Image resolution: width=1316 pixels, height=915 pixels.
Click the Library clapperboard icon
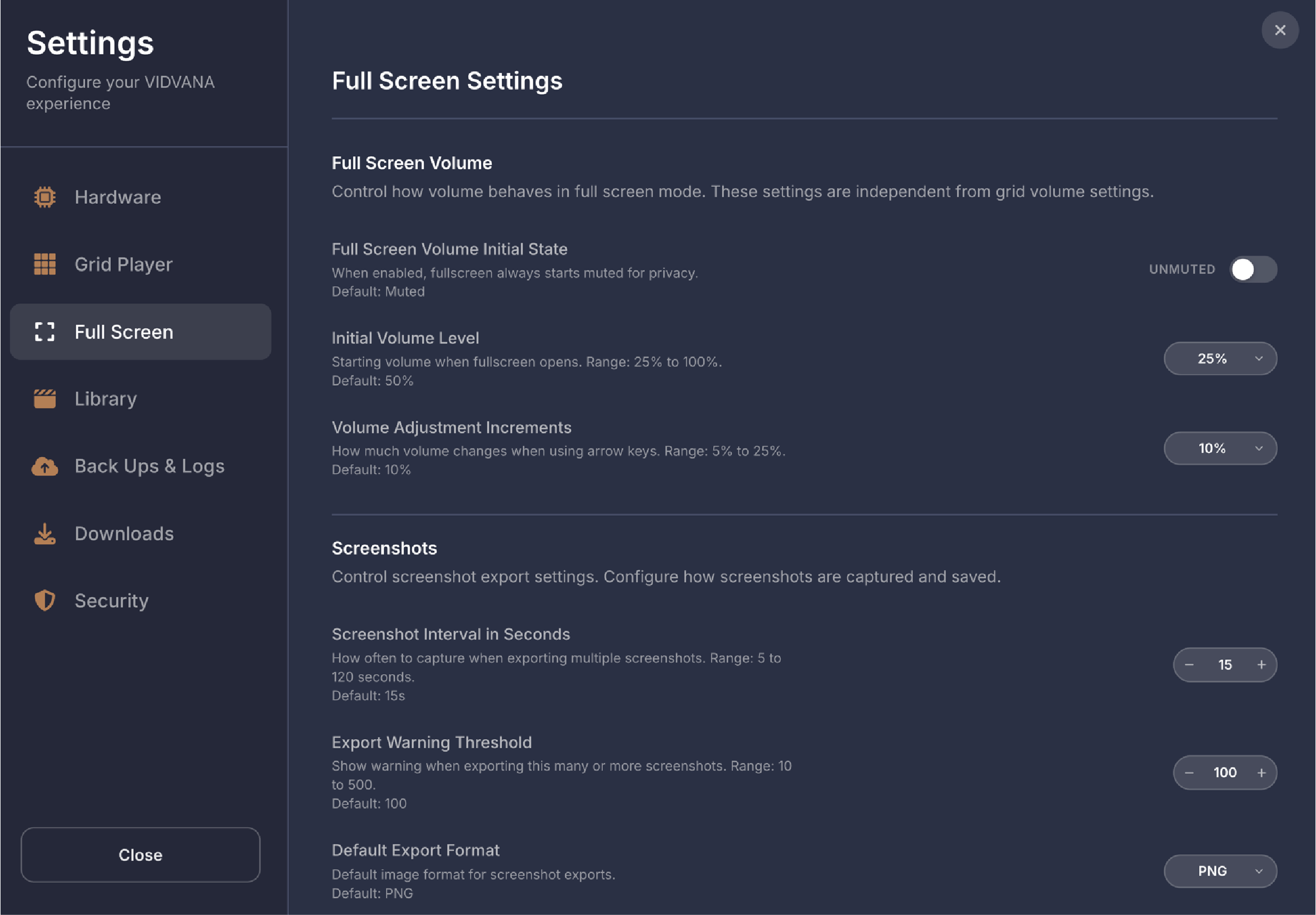(x=45, y=399)
